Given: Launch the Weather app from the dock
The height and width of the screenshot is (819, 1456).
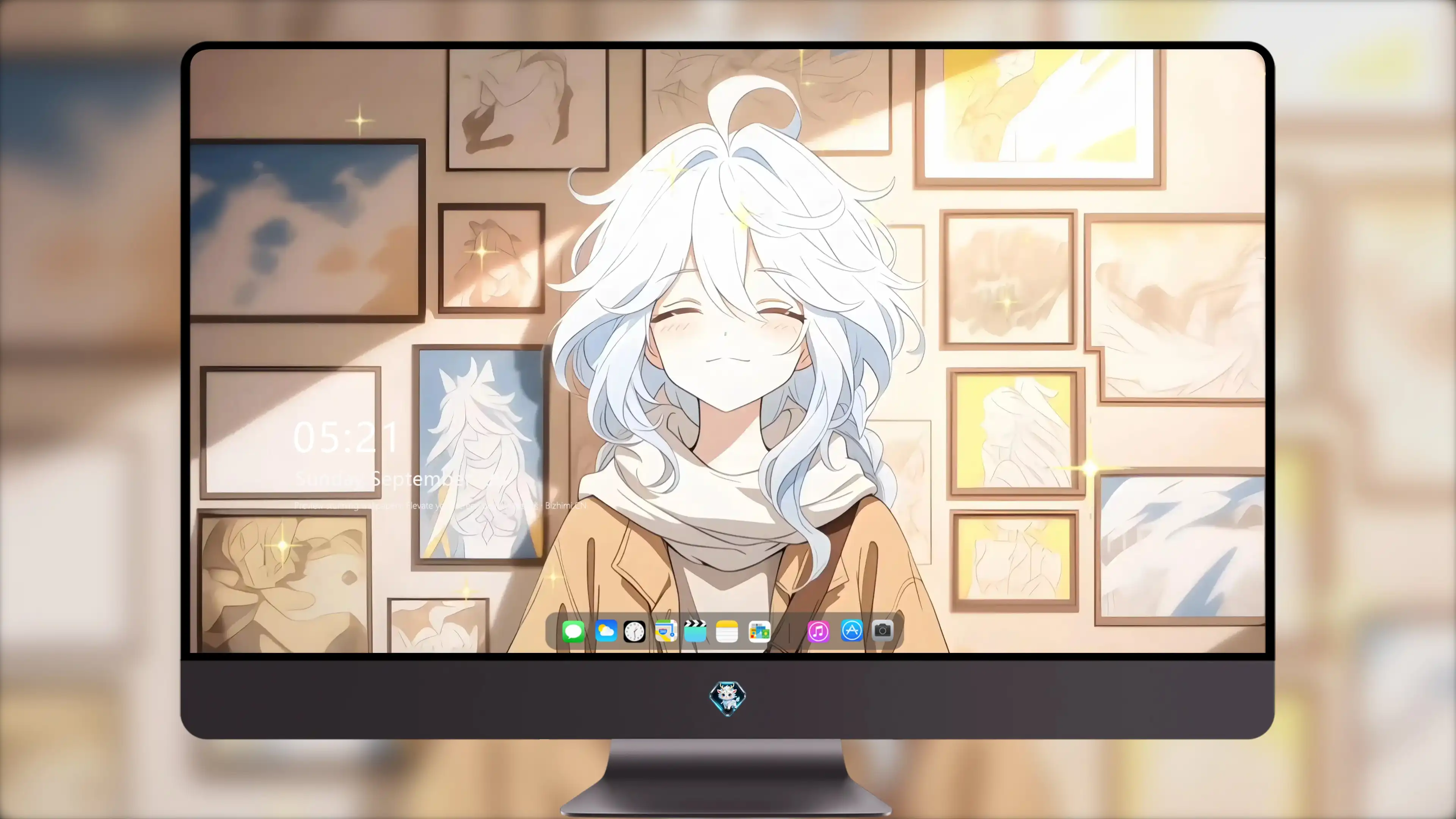Looking at the screenshot, I should (x=606, y=631).
